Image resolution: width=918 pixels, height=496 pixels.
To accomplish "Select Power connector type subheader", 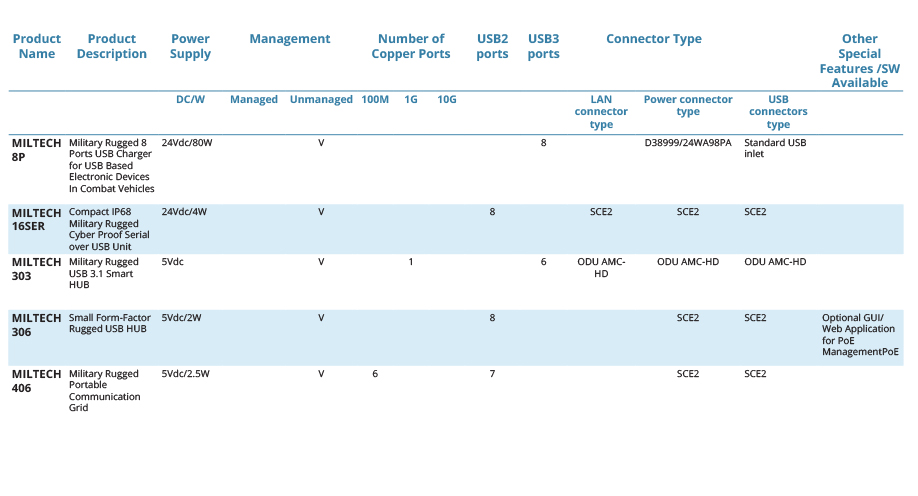I will 688,105.
